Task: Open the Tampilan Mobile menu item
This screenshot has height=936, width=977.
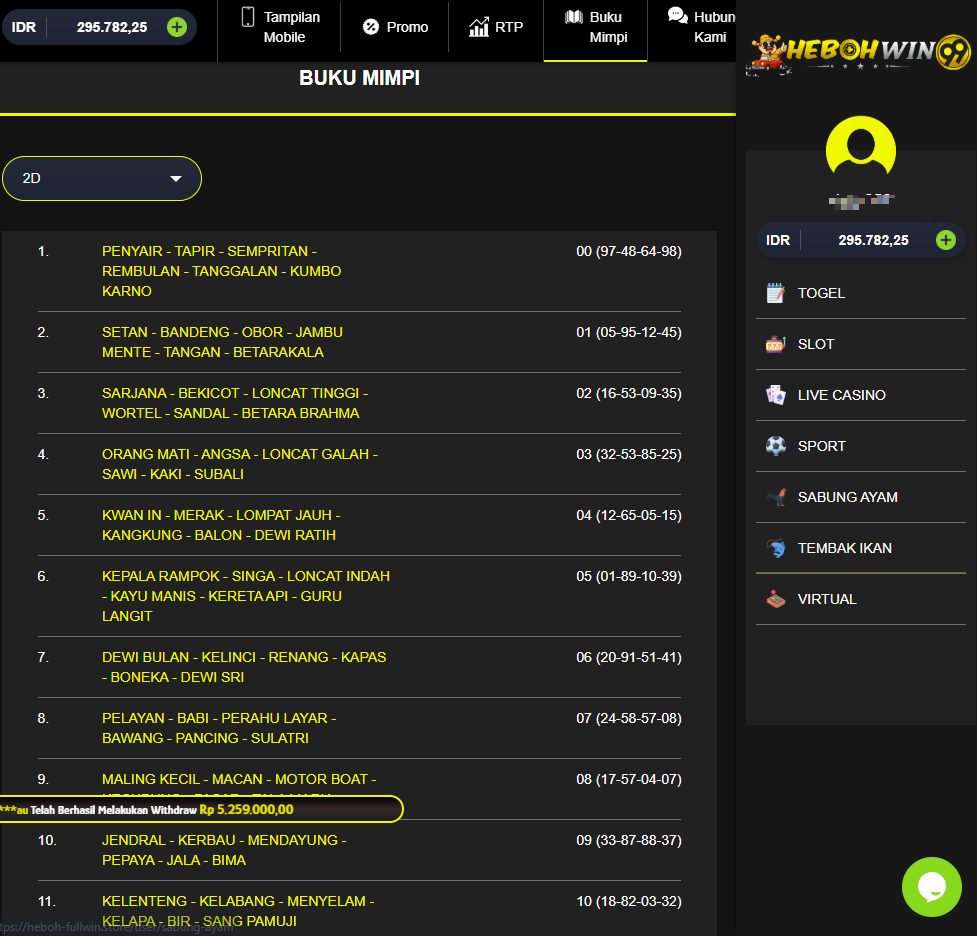Action: click(279, 27)
